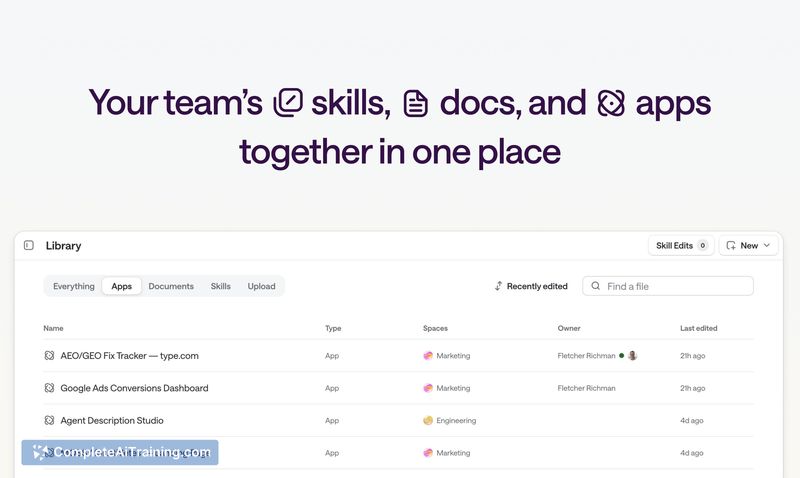The width and height of the screenshot is (800, 478).
Task: Click the app icon for AEO/GEO Fix Tracker
Action: point(49,356)
